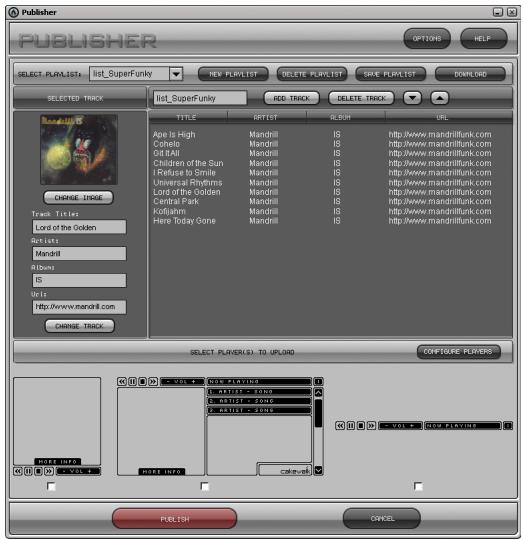Select the track 'Universal Rhythms'
The height and width of the screenshot is (540, 523).
pos(188,182)
